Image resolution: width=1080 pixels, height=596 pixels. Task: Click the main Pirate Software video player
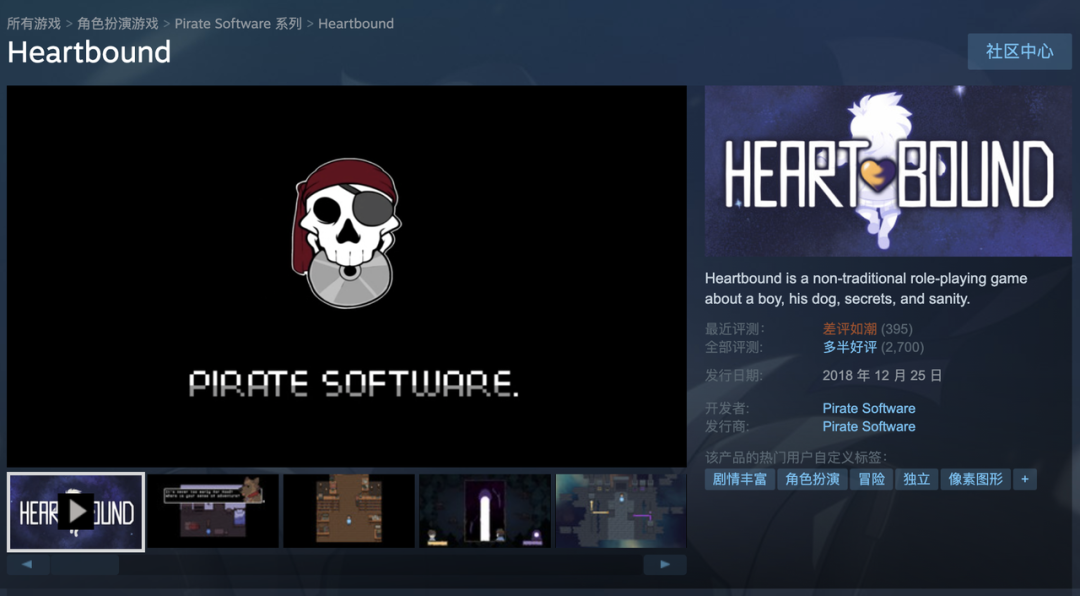(346, 276)
